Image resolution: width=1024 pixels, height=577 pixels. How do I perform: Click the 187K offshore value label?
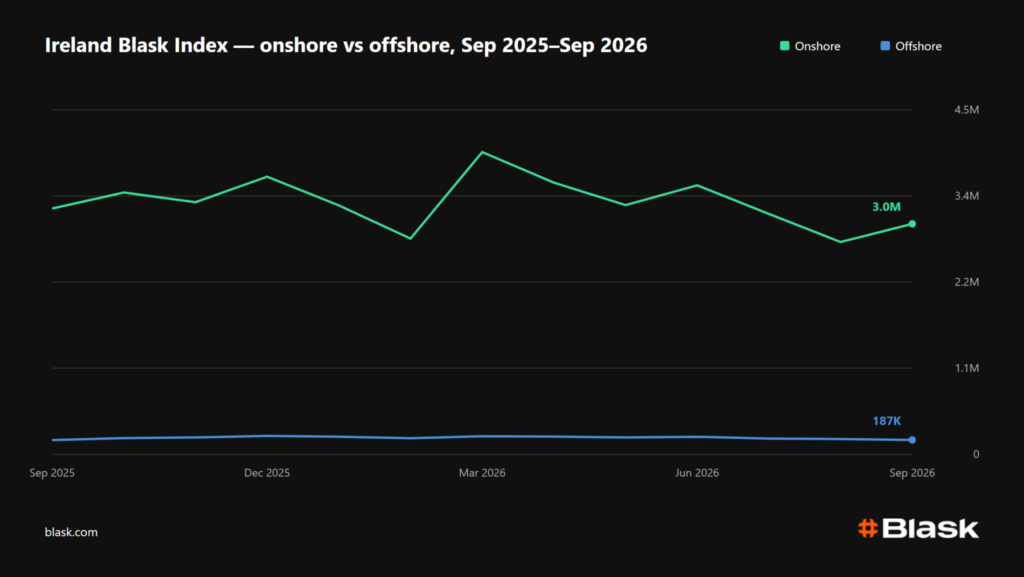(x=886, y=421)
